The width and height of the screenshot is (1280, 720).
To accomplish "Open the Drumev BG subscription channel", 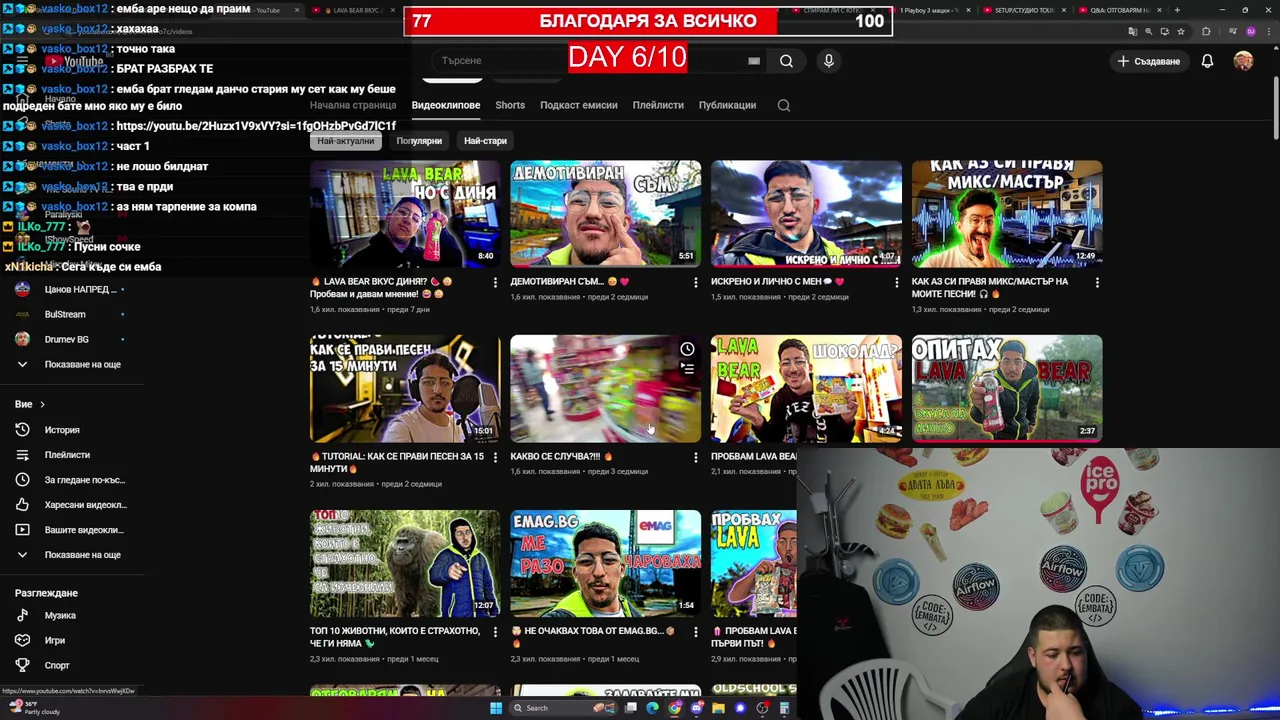I will [x=66, y=339].
